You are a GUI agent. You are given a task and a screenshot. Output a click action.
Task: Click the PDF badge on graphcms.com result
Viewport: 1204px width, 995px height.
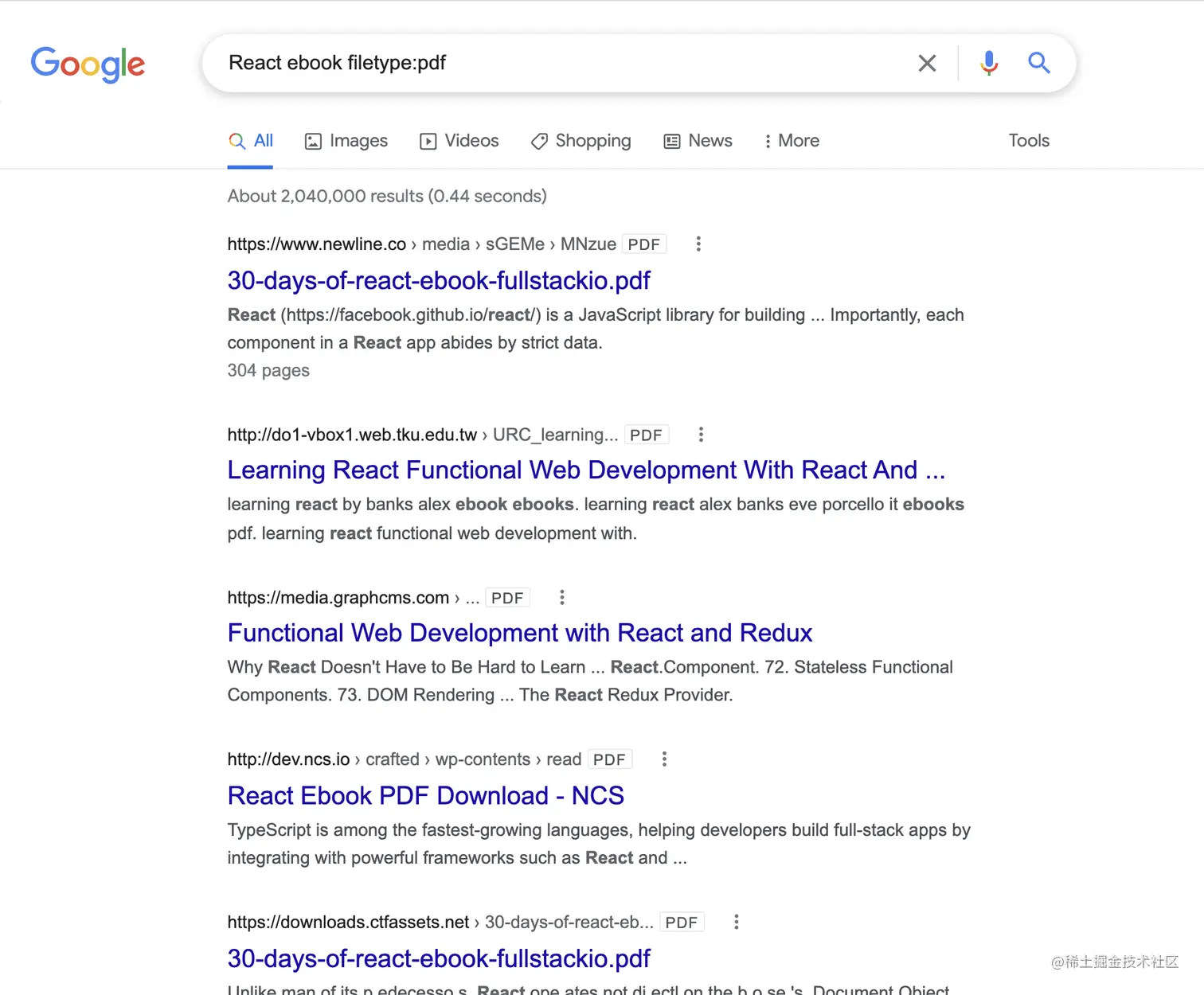pyautogui.click(x=508, y=598)
